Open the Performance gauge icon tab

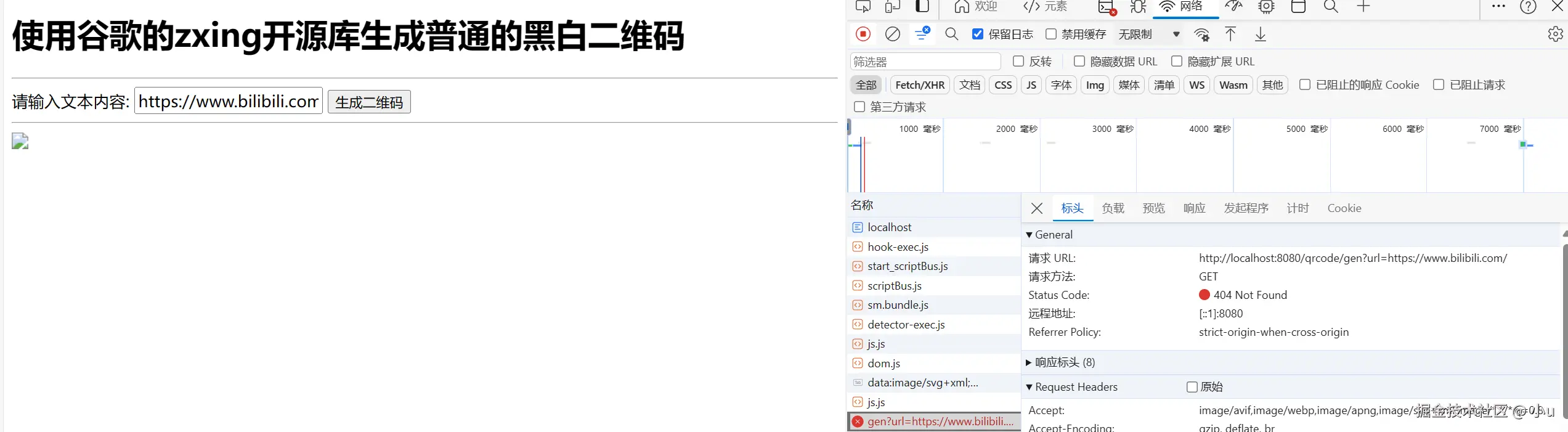coord(1233,7)
